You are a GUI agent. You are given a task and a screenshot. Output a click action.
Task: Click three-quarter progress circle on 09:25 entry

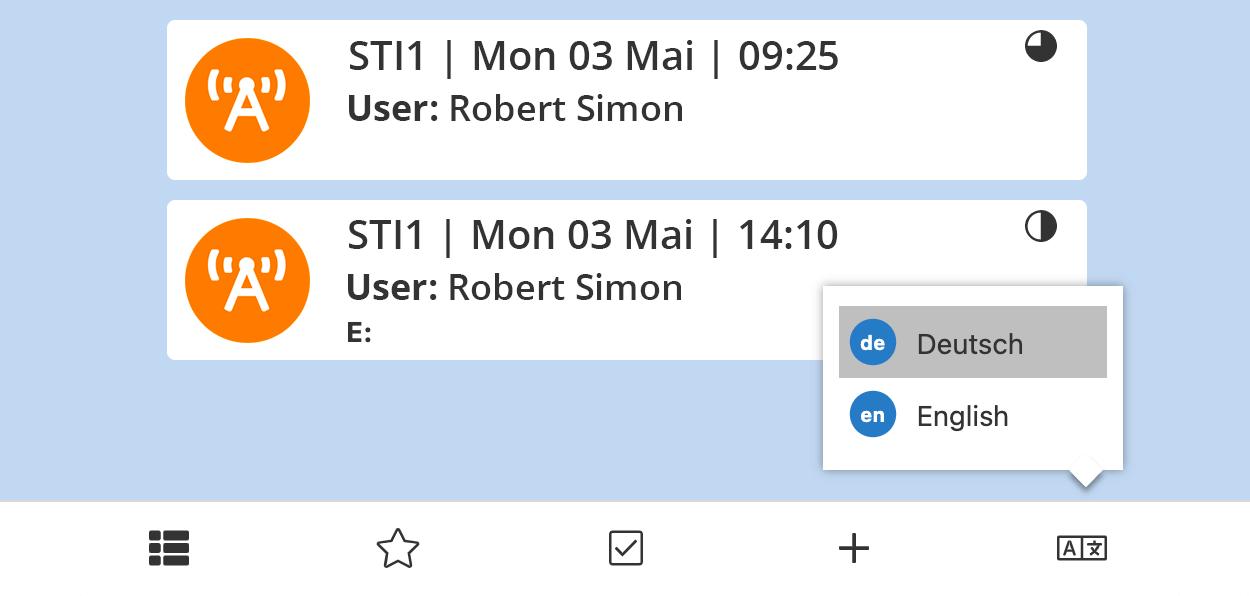coord(1041,47)
